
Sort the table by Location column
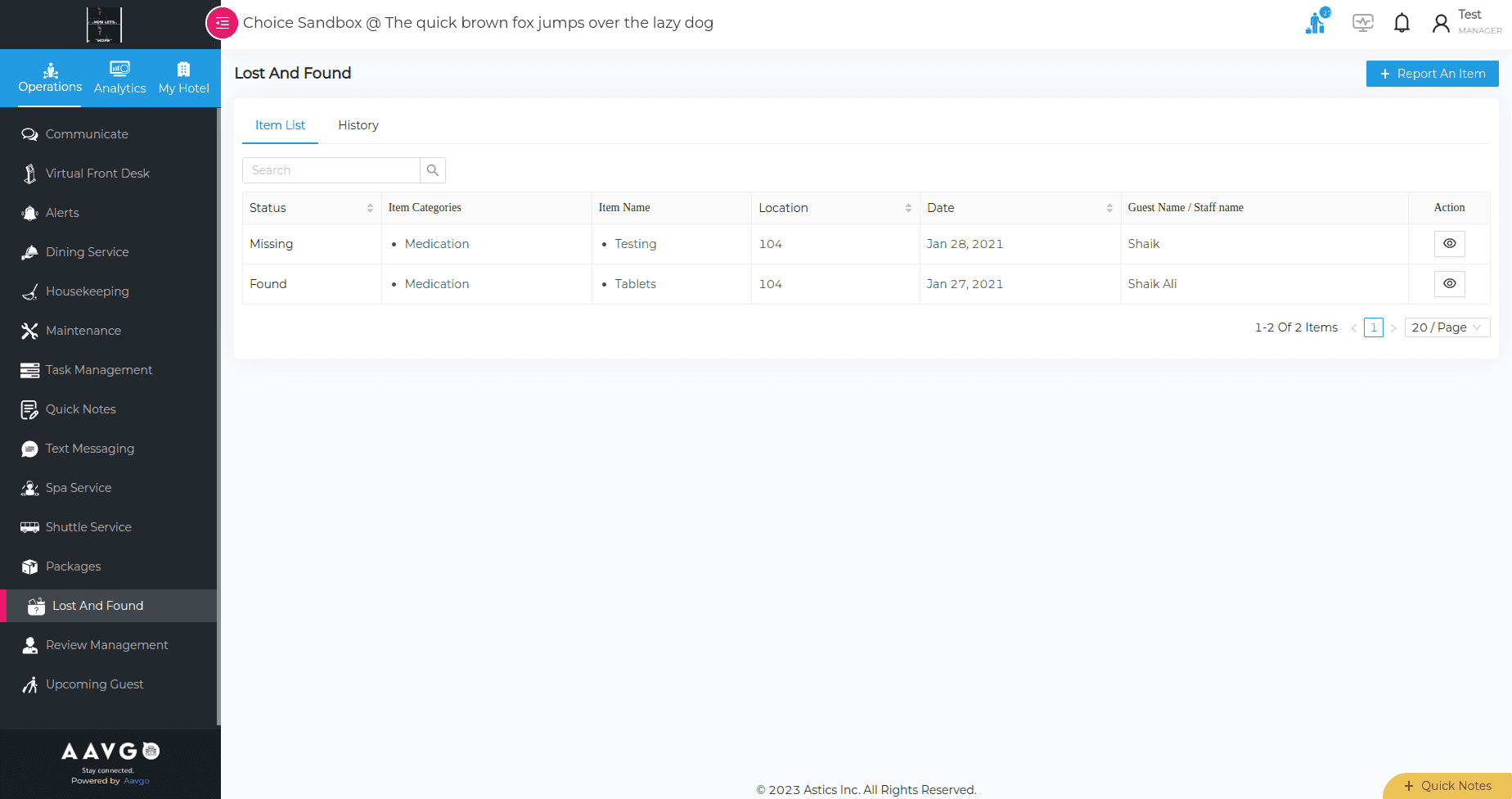point(908,208)
